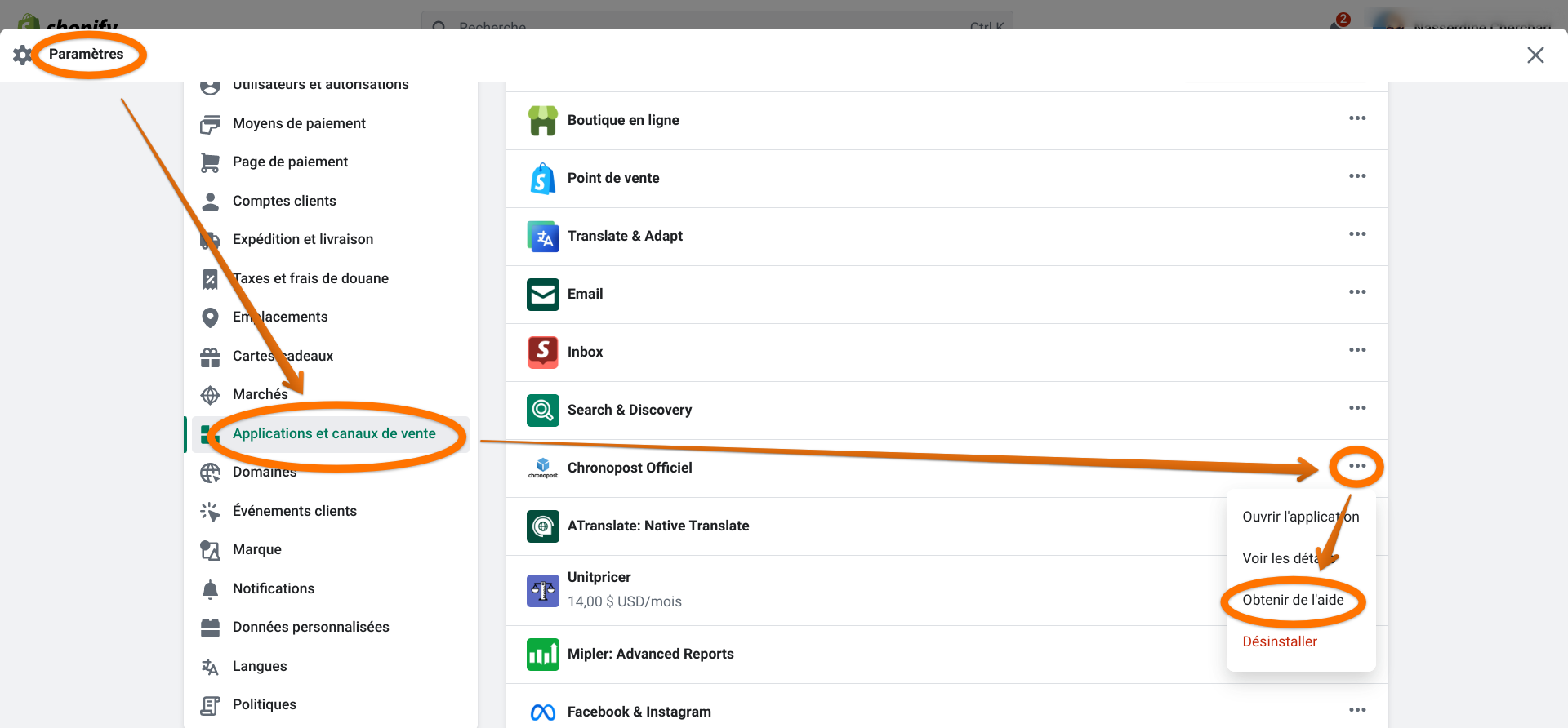Click the ATranslate: Native Translate name

[658, 526]
